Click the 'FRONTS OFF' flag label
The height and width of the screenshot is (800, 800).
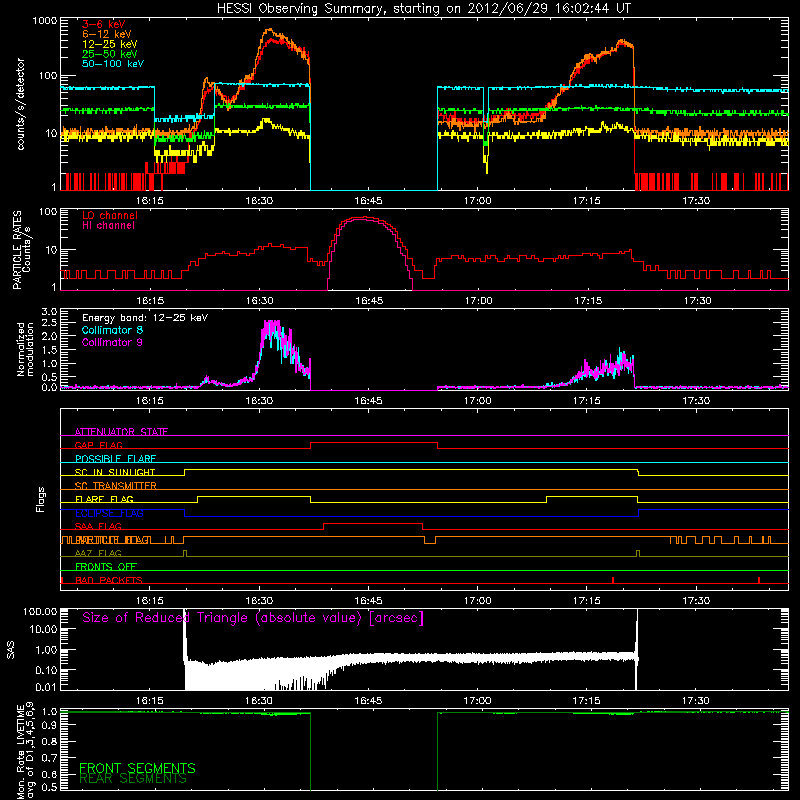pyautogui.click(x=106, y=566)
